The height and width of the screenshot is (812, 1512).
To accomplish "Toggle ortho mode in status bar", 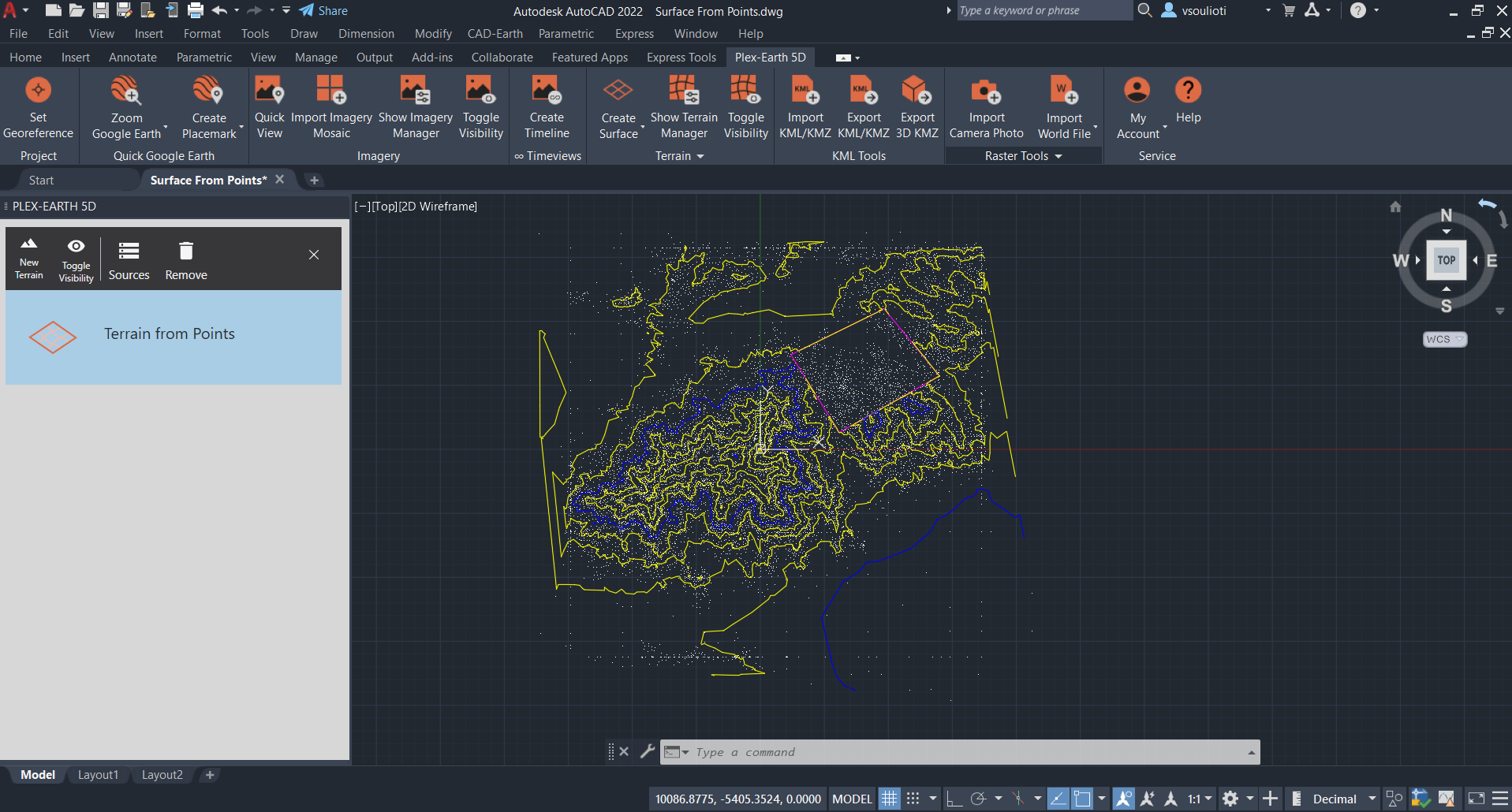I will (x=954, y=799).
